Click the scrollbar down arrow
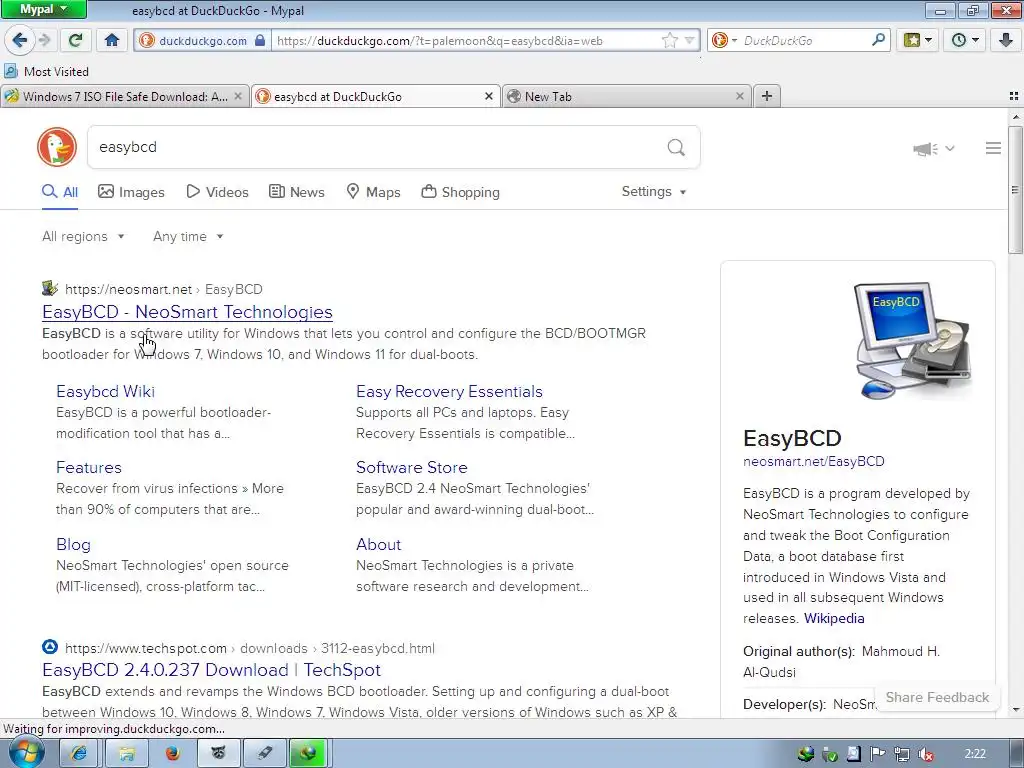Image resolution: width=1024 pixels, height=768 pixels. tap(1016, 710)
